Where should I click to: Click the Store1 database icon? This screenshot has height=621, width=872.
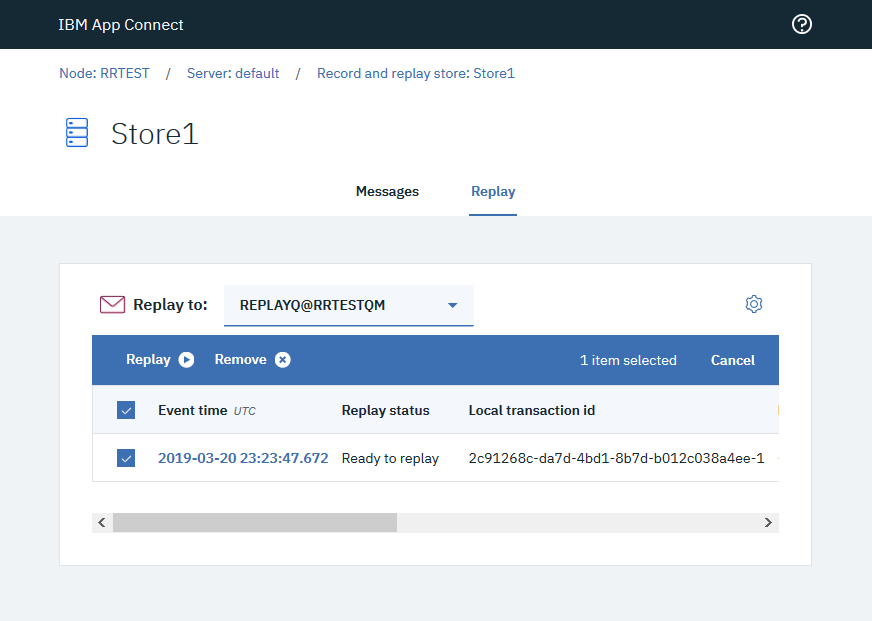pos(77,132)
